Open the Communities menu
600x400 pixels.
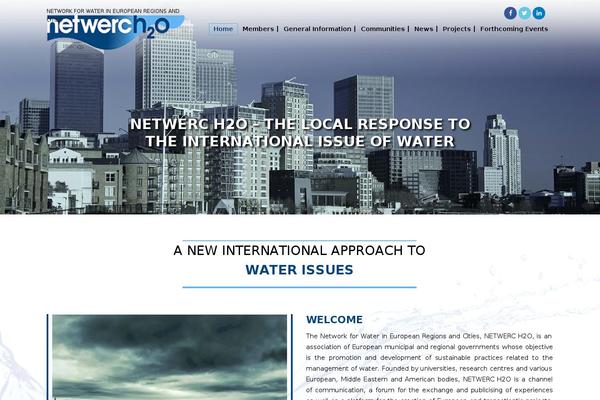coord(383,29)
